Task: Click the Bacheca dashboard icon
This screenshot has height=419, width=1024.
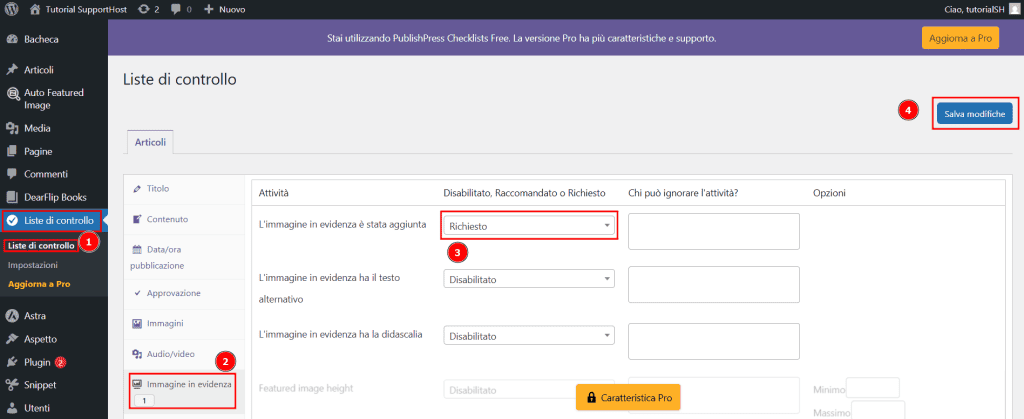Action: [12, 39]
